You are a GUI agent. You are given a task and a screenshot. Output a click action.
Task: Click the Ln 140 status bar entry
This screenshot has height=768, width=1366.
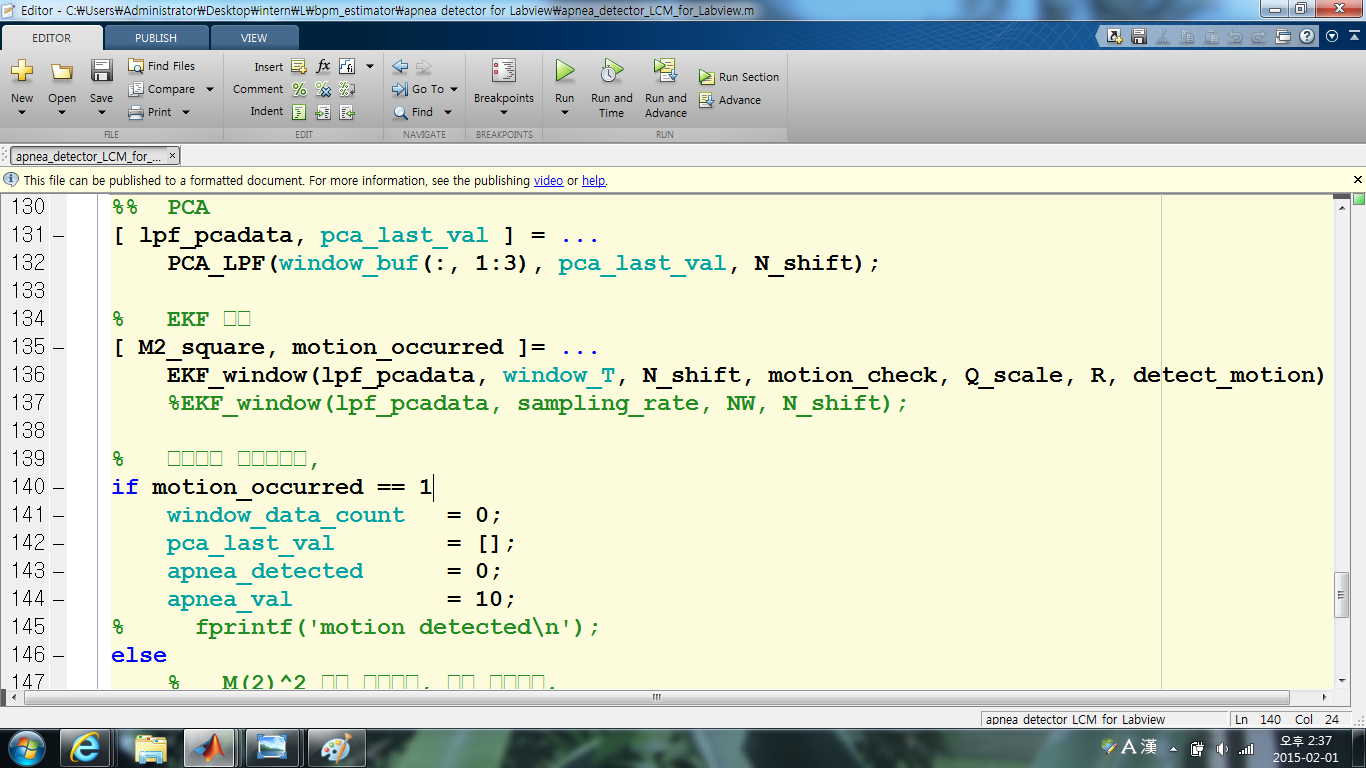[1257, 719]
